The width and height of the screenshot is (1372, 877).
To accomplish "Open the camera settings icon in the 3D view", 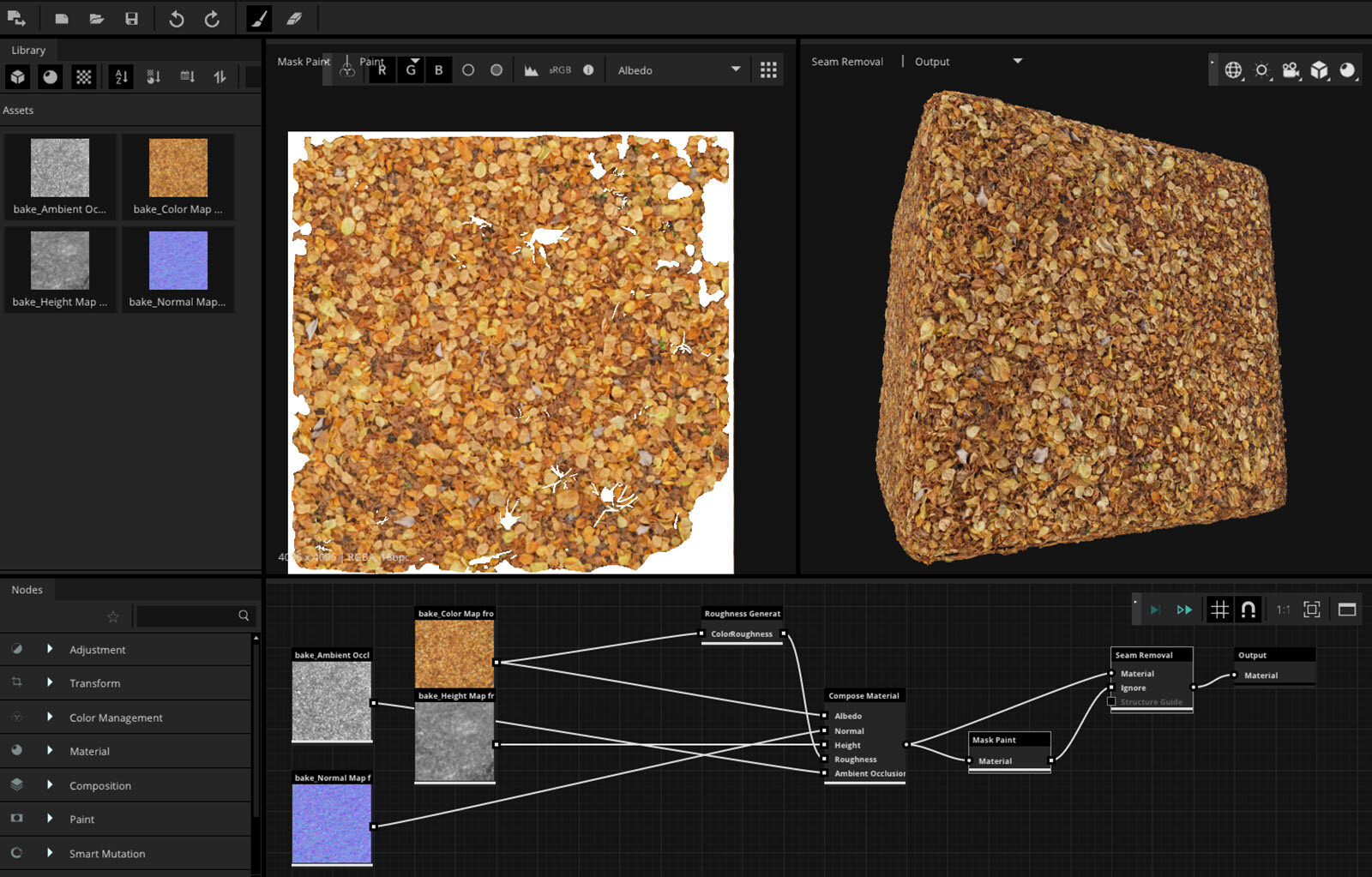I will [x=1291, y=70].
